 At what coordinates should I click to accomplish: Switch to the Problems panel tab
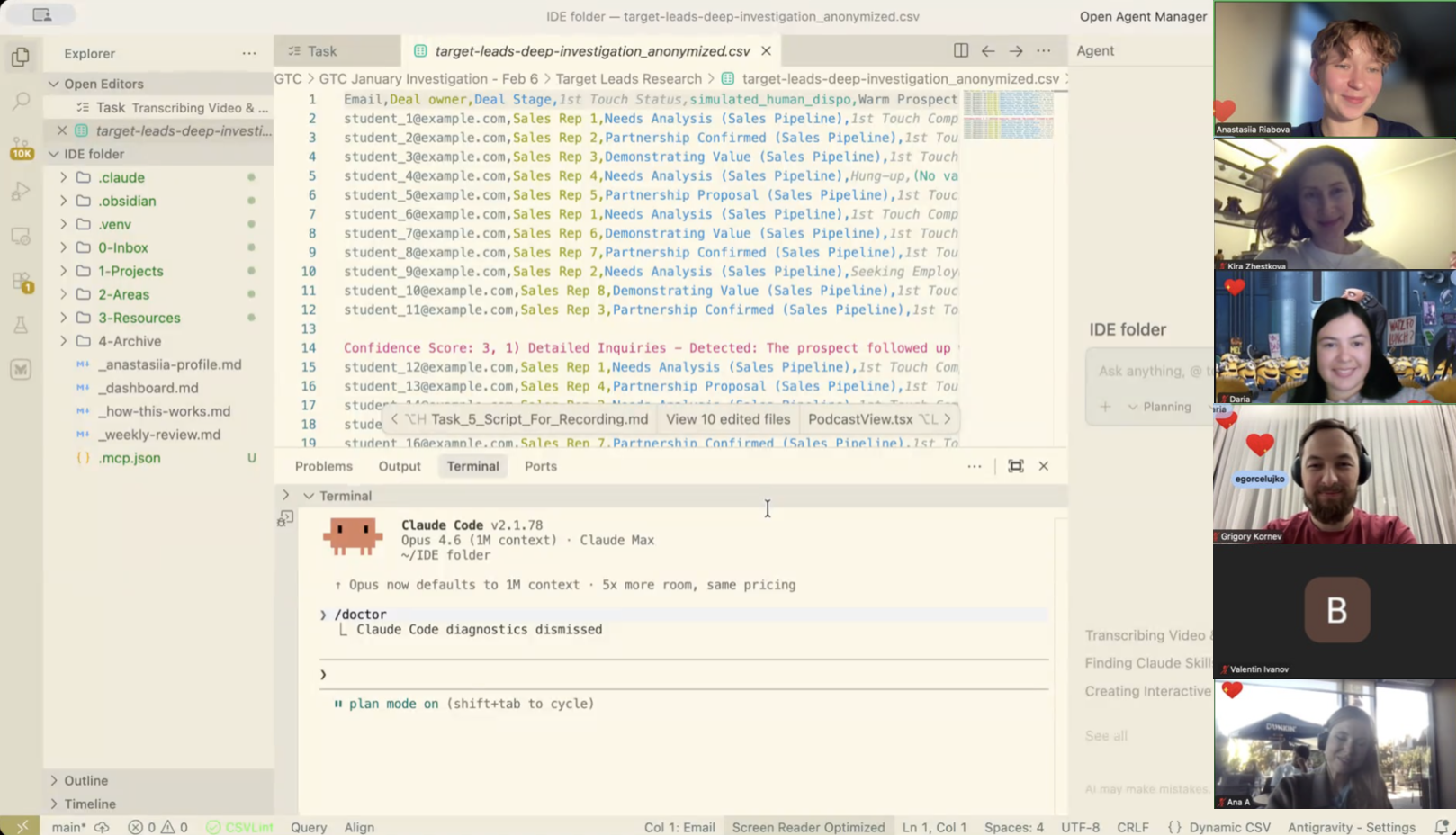324,466
